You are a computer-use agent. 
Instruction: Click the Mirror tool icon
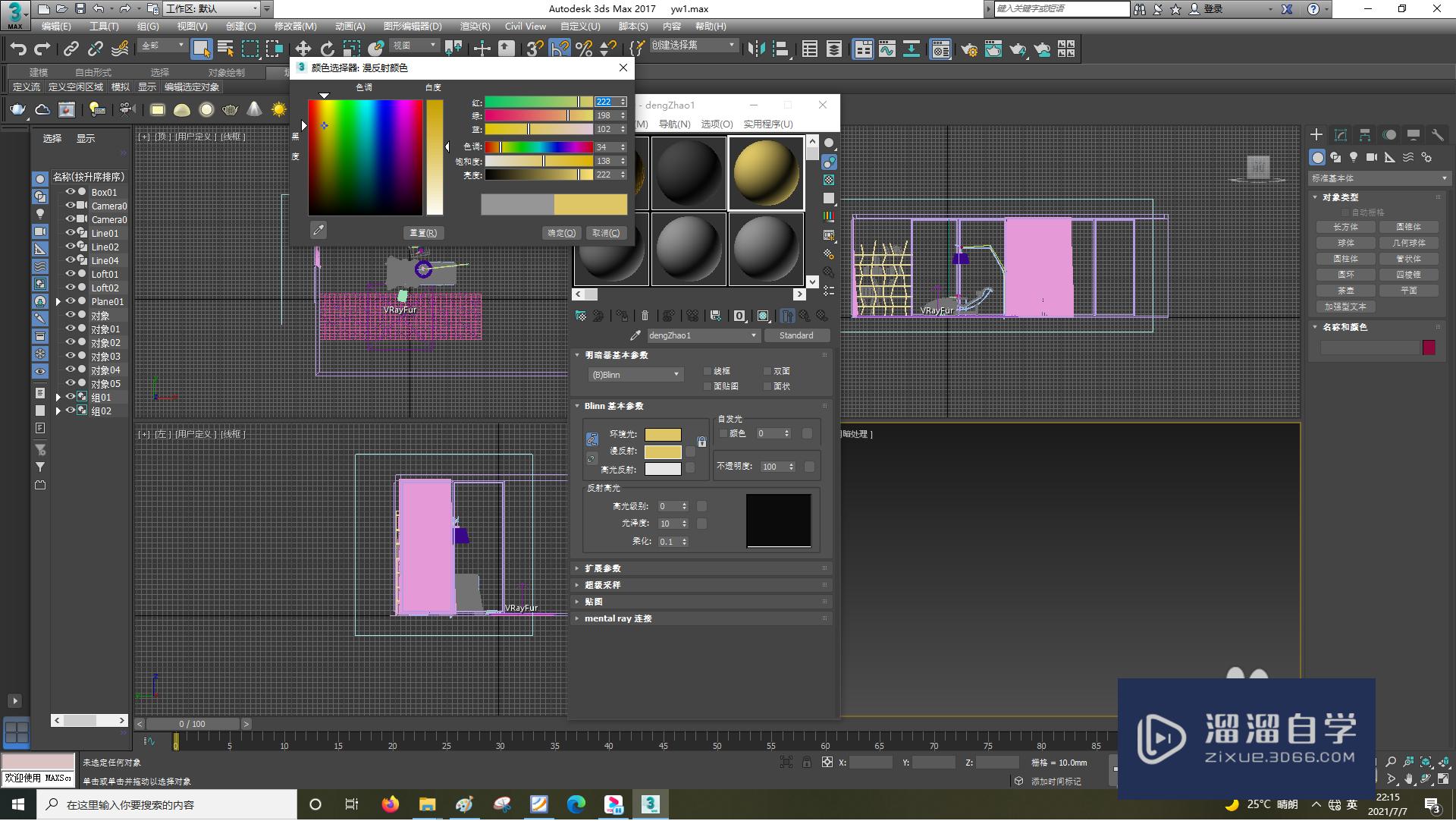(756, 49)
